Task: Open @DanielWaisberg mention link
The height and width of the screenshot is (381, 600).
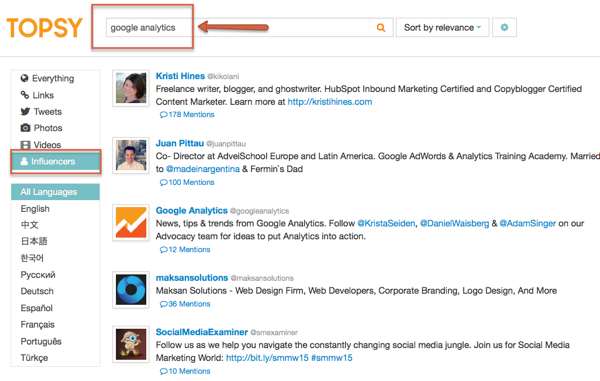Action: [x=455, y=223]
